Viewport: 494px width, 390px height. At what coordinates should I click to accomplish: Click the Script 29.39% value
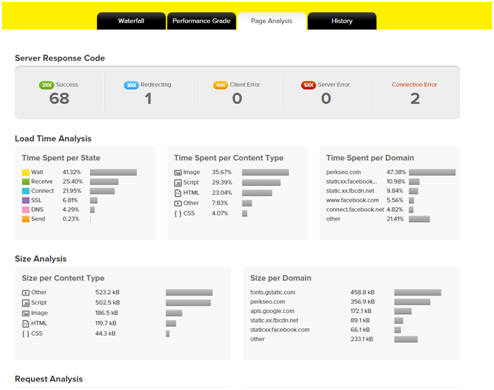point(222,183)
